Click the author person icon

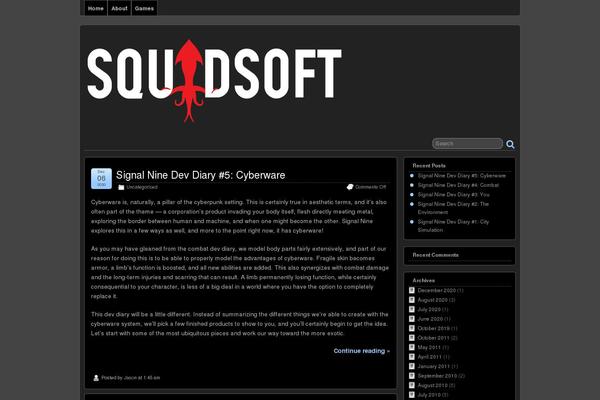tap(96, 378)
